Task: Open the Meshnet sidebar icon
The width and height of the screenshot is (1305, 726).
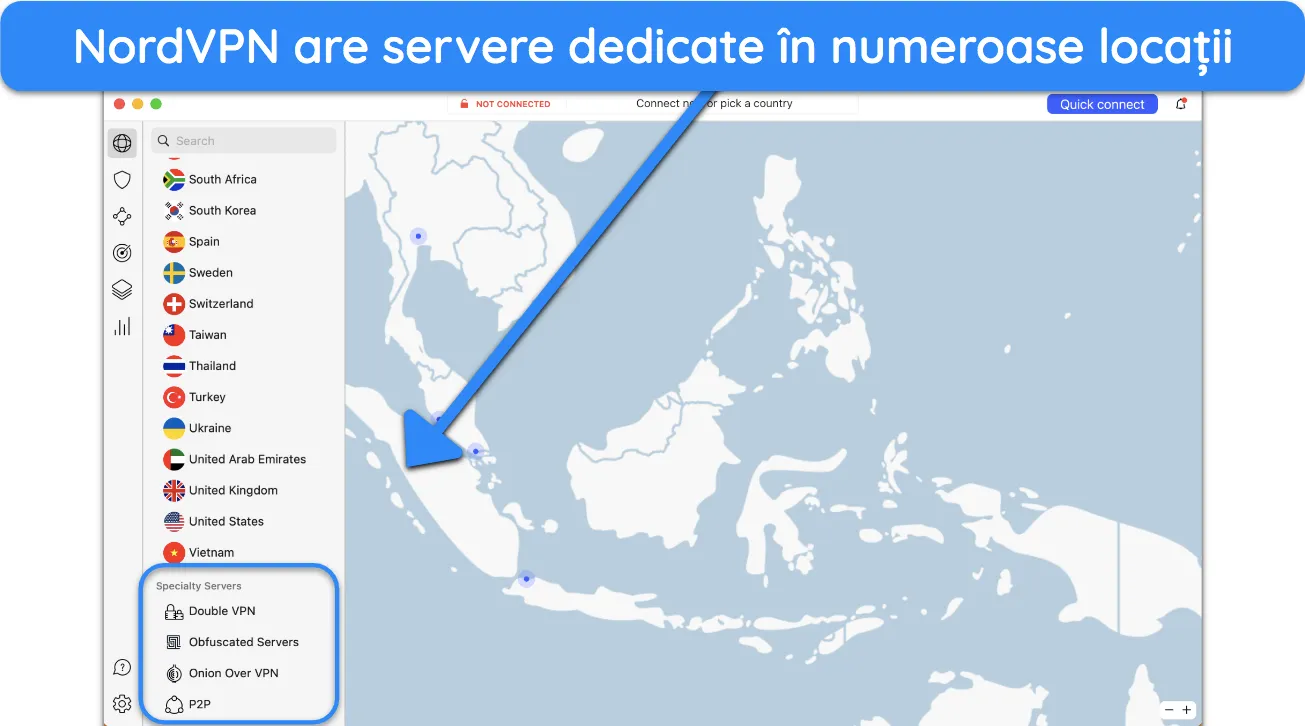Action: (122, 216)
